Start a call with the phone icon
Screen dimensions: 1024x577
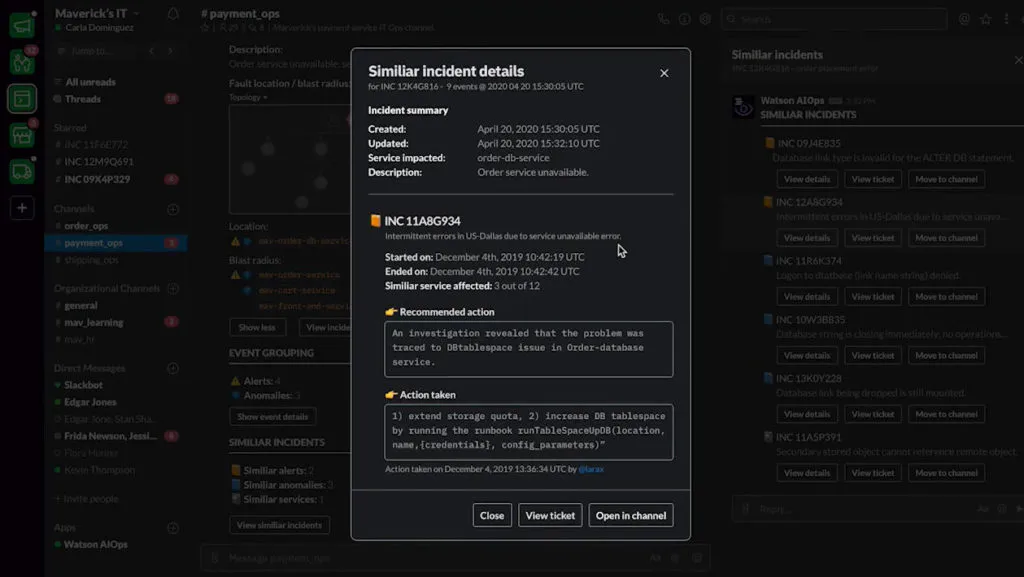[x=664, y=19]
